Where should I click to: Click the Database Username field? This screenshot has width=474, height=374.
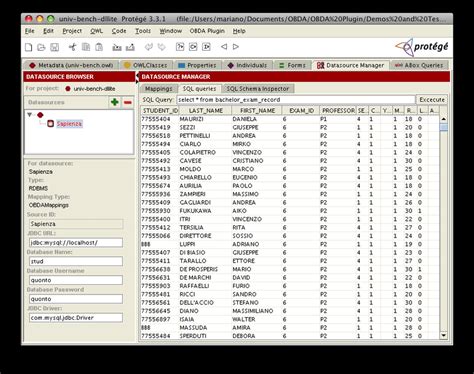point(76,280)
